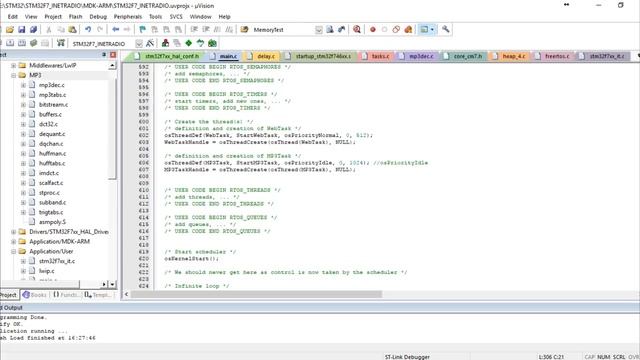Cut selection with the scissors icon
Viewport: 640px width, 360px height.
tap(49, 29)
